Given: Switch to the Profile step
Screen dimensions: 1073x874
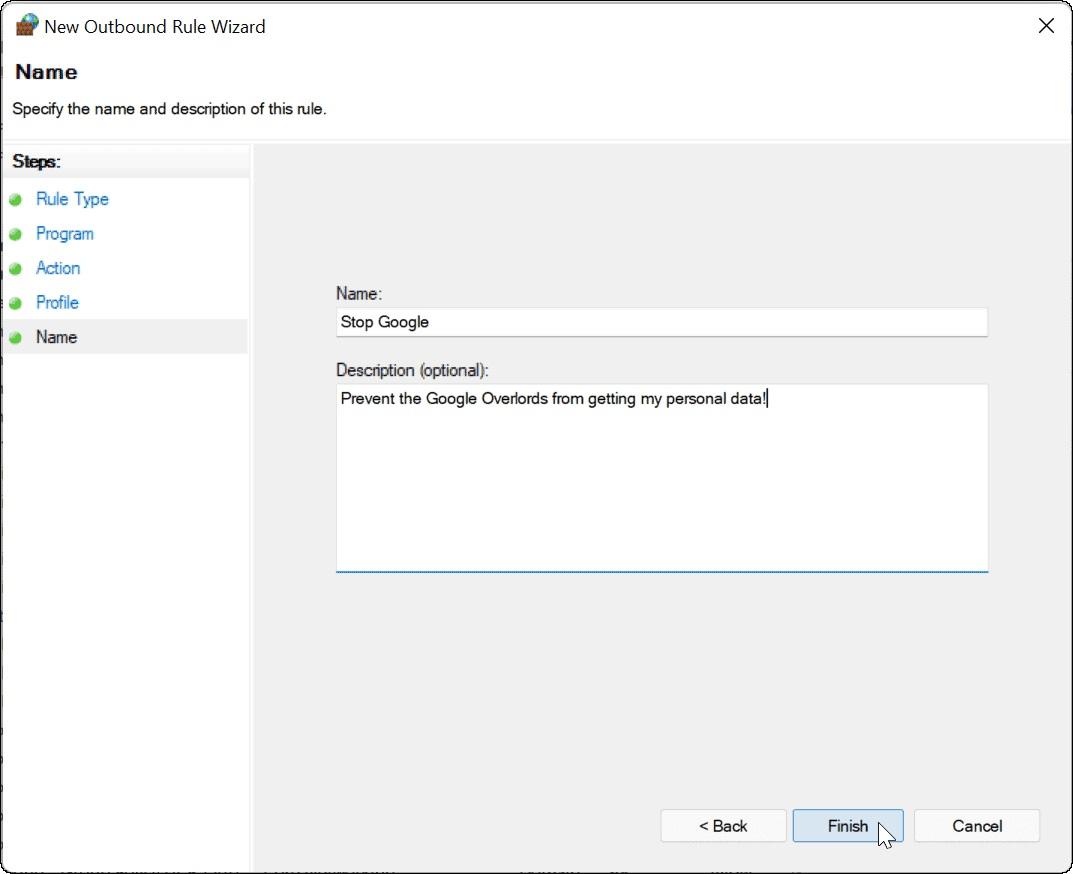Looking at the screenshot, I should pos(57,302).
